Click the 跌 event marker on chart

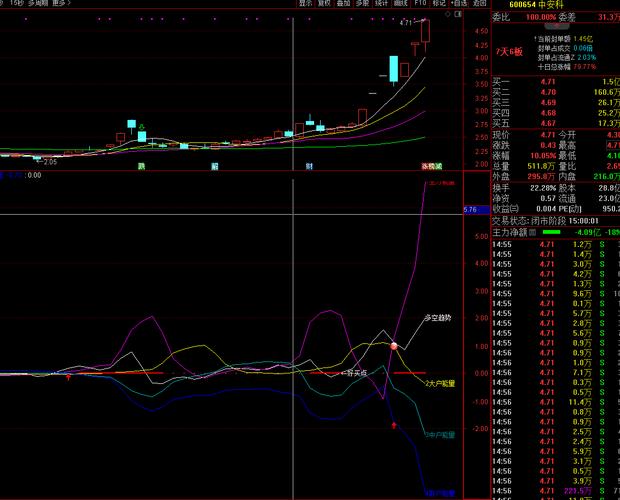[x=142, y=166]
